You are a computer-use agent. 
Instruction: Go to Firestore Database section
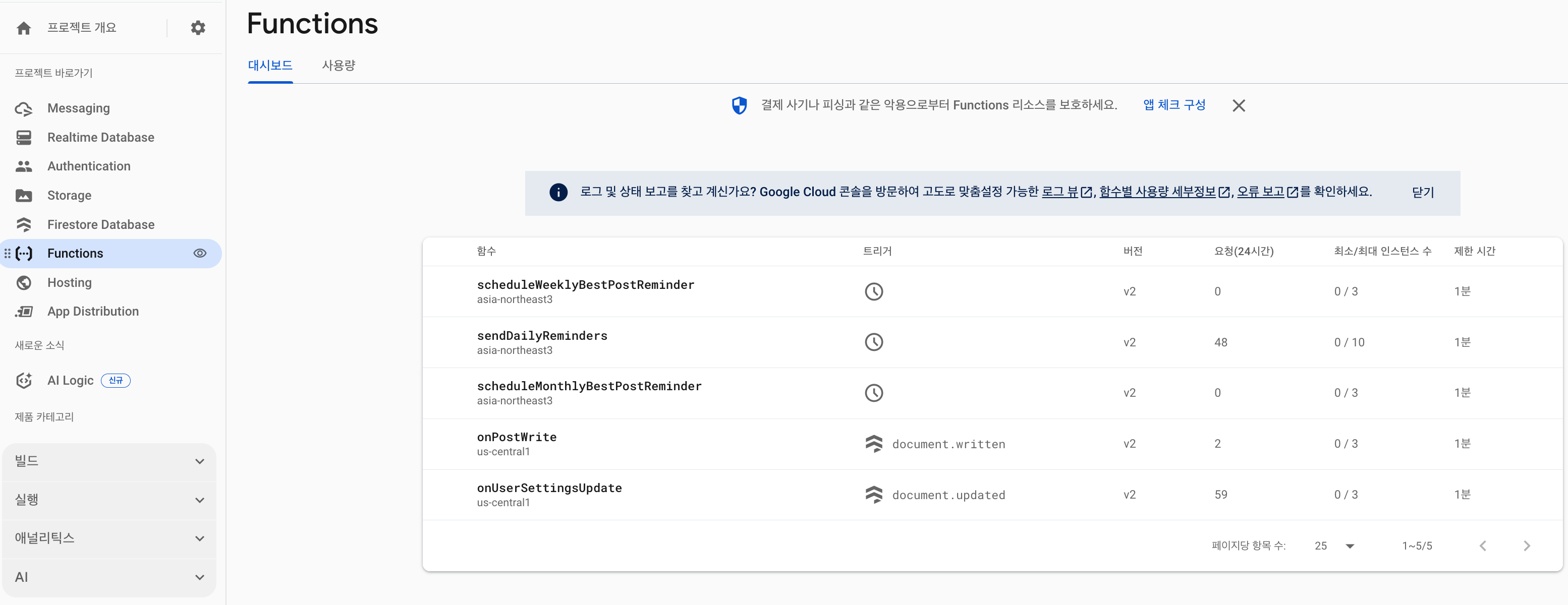click(x=100, y=224)
